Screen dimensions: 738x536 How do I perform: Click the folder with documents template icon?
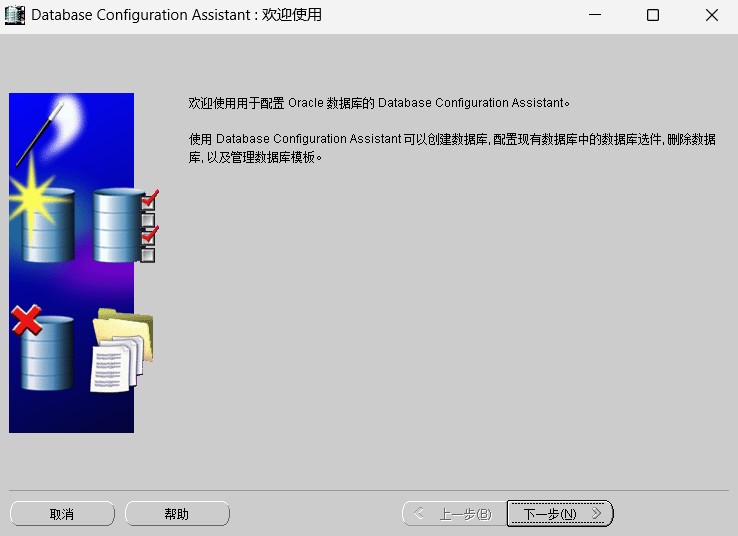122,350
